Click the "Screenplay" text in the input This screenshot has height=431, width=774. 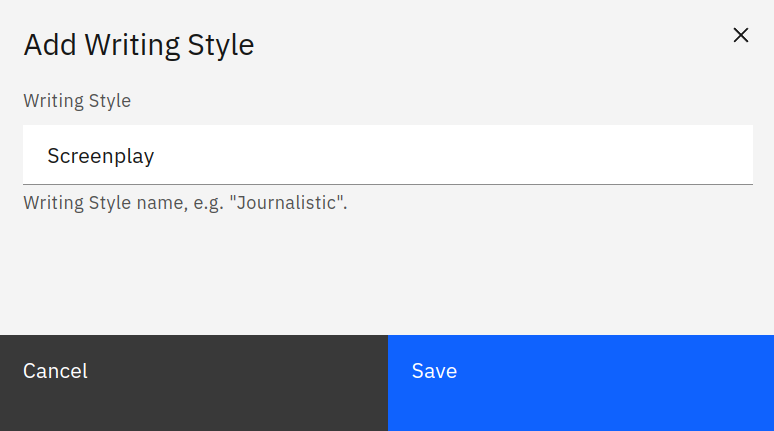100,156
